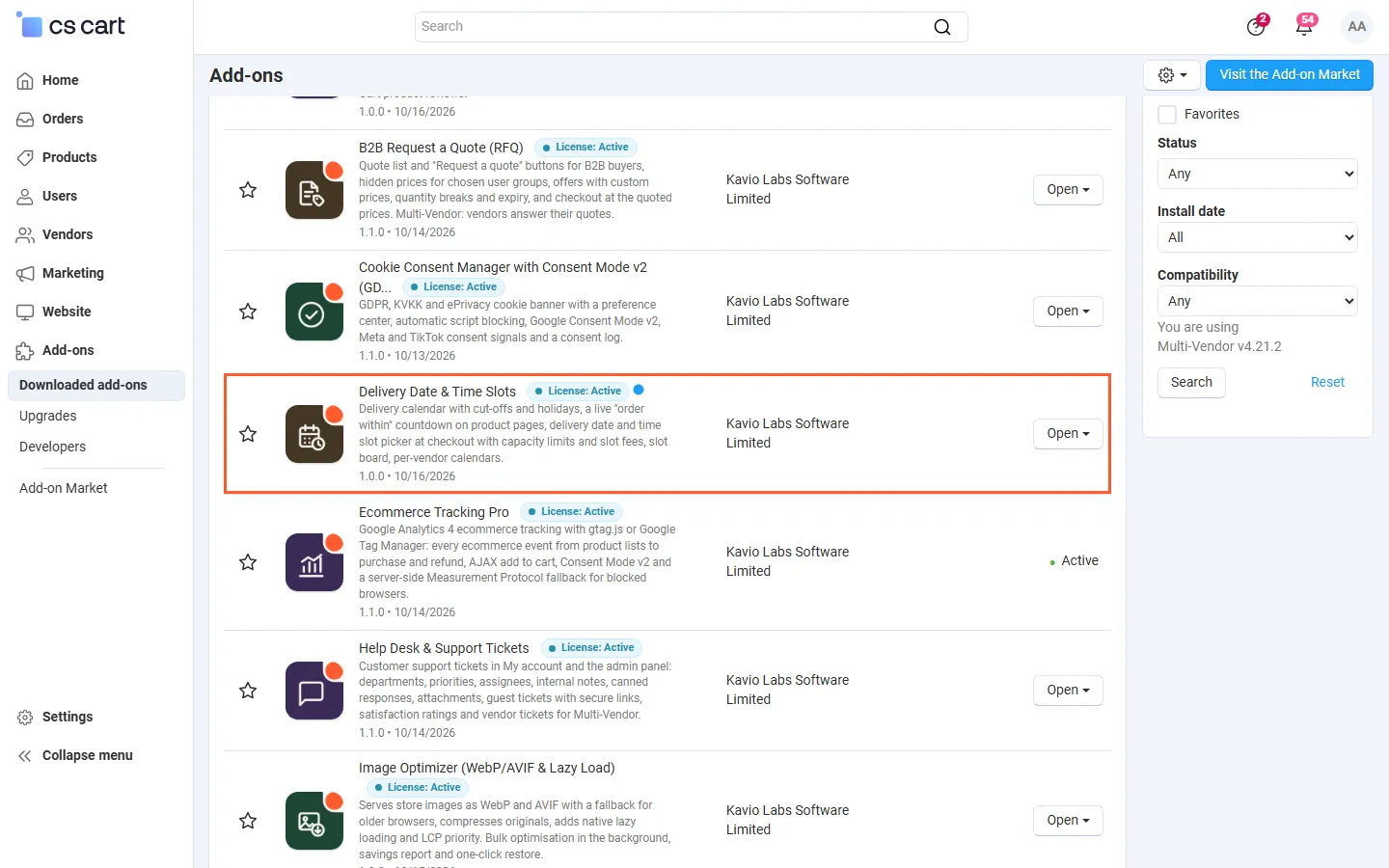The height and width of the screenshot is (868, 1389).
Task: Open the help/onboarding icon with badge 2
Action: 1256,26
